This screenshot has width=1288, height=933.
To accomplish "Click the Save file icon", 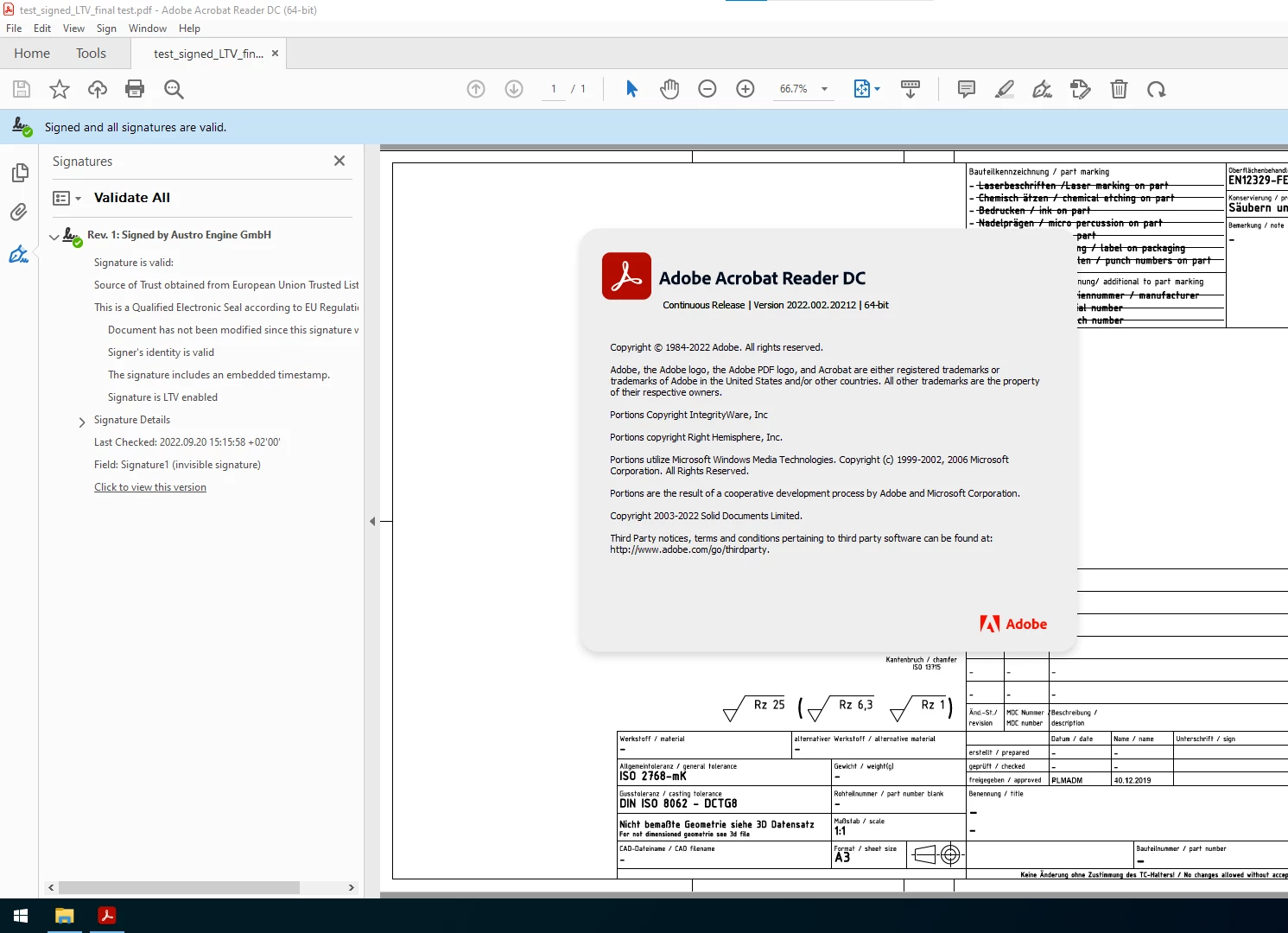I will pos(22,89).
